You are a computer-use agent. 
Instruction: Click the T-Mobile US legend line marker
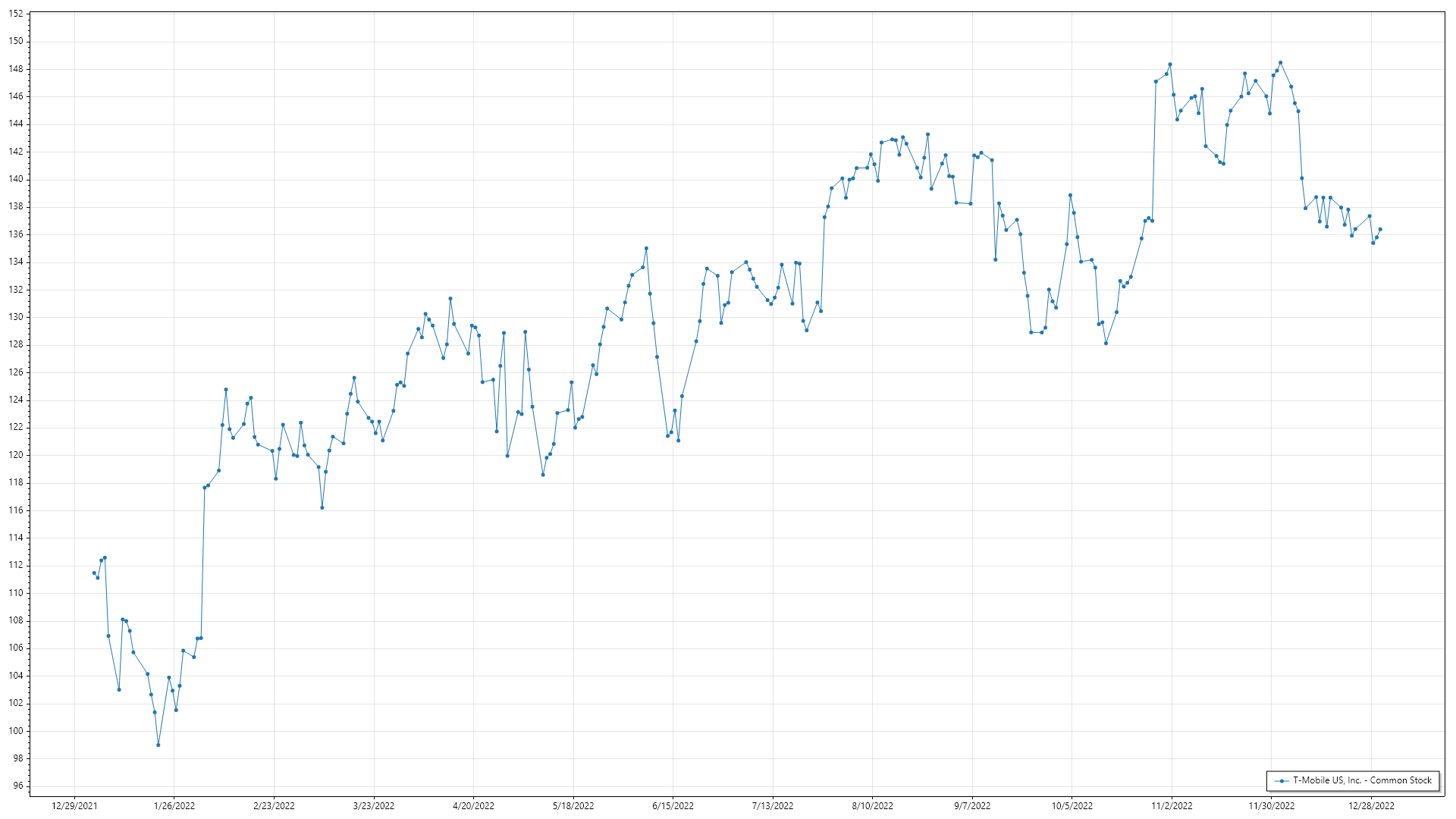pos(1282,780)
